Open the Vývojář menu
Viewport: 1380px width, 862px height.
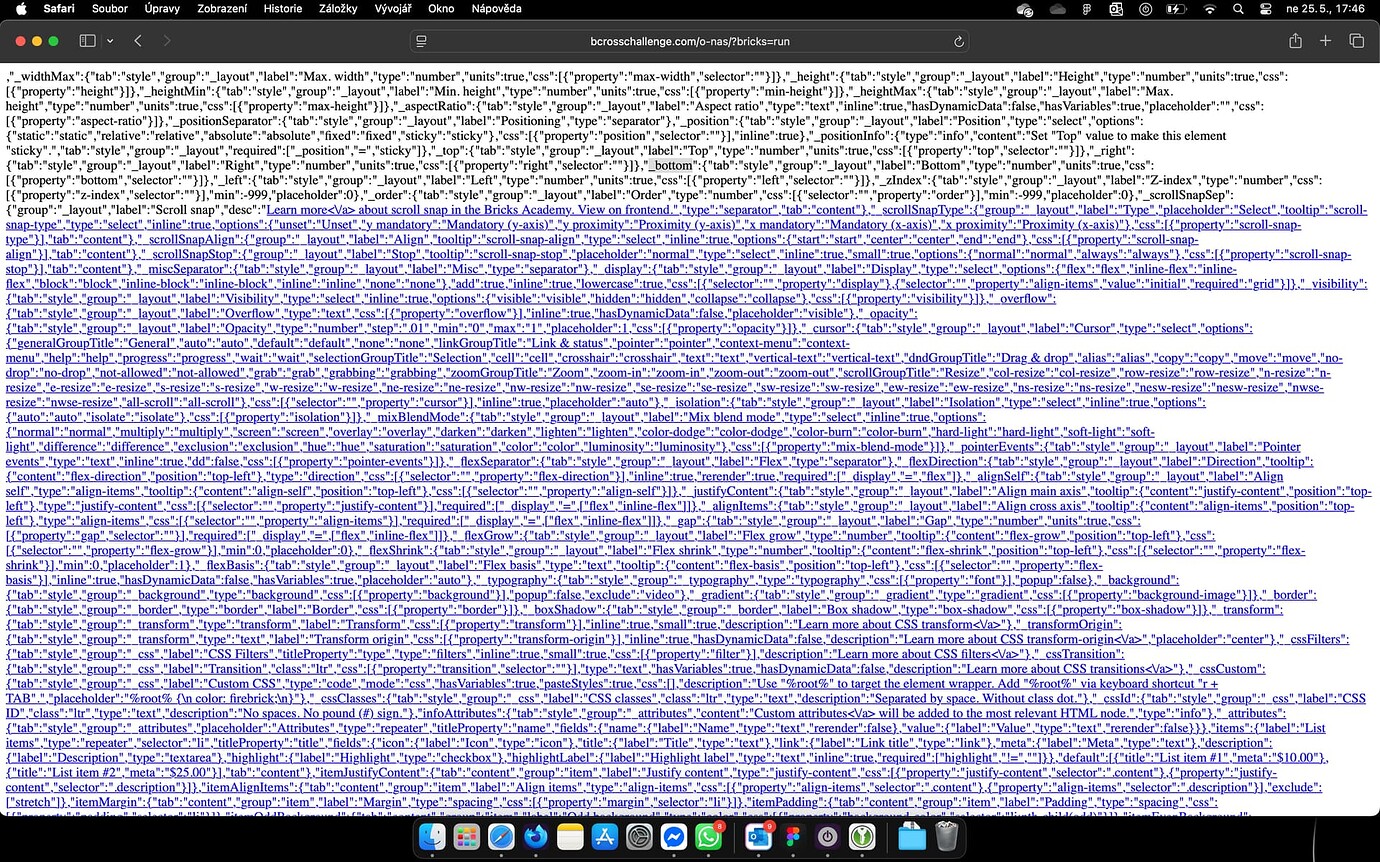pos(393,9)
